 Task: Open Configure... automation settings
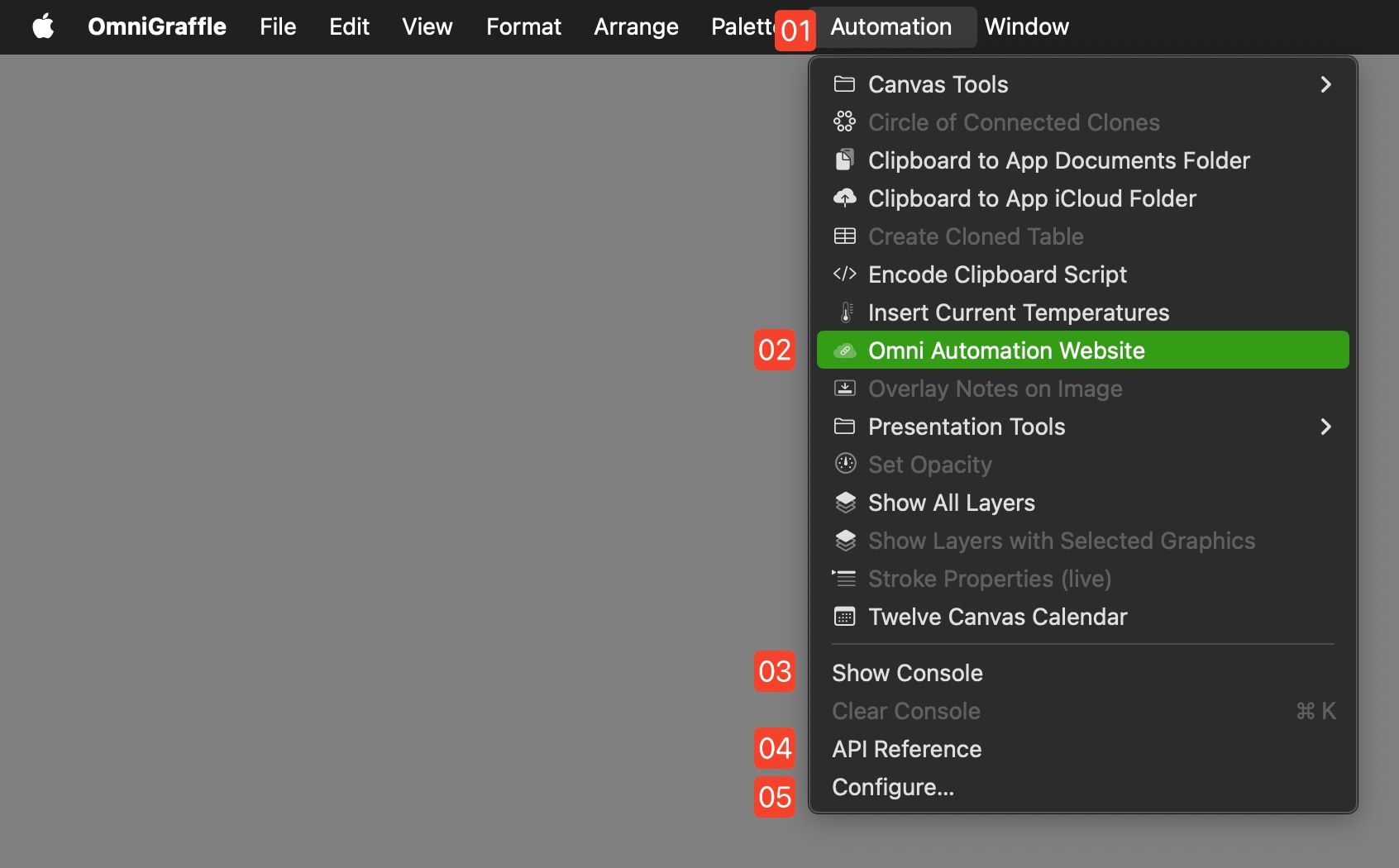point(1082,787)
